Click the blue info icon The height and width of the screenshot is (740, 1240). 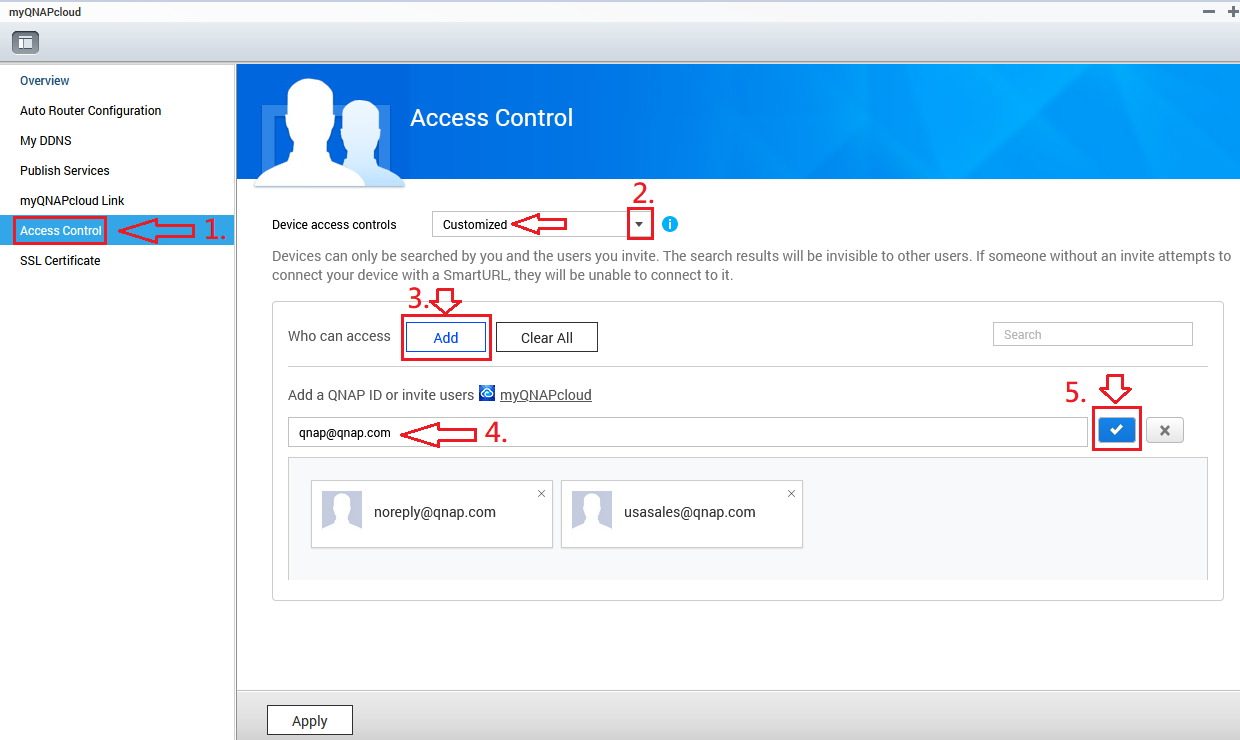pyautogui.click(x=670, y=224)
